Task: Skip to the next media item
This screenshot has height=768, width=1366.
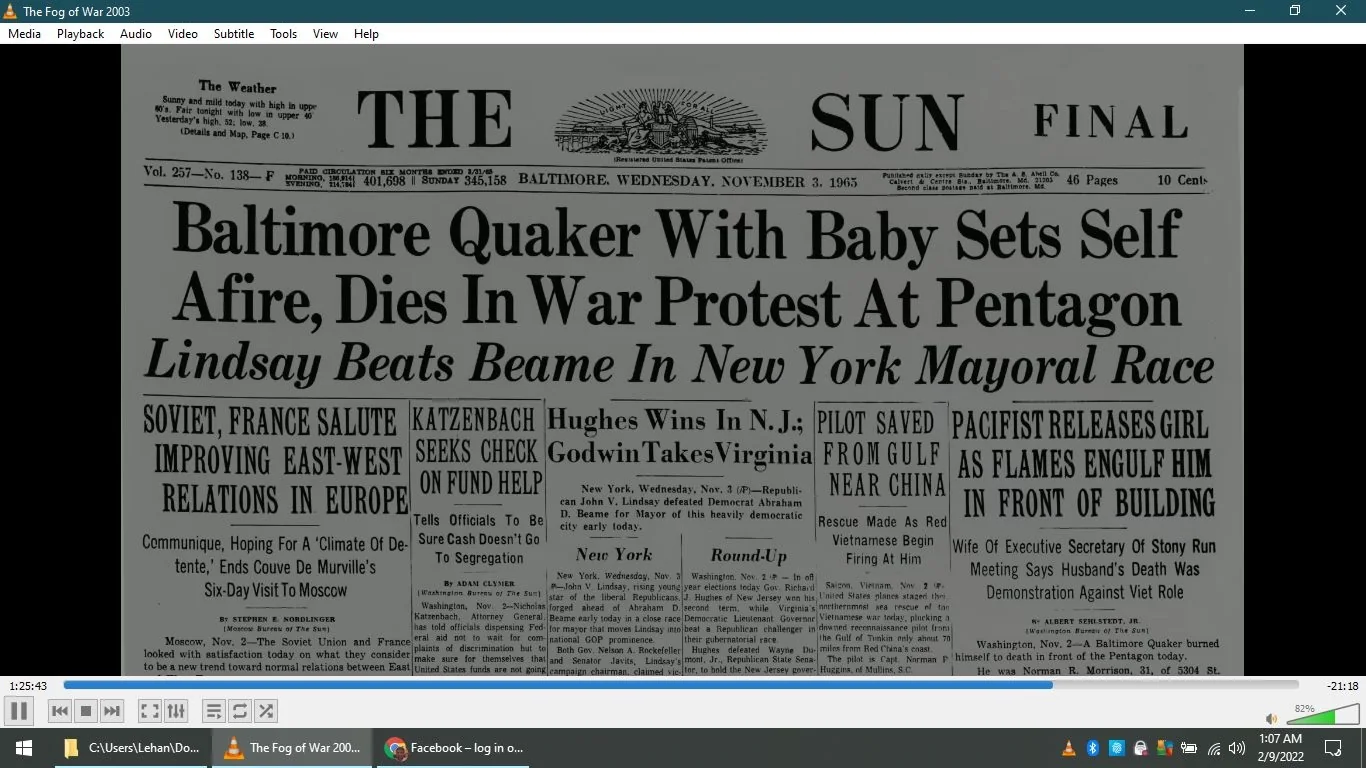Action: 112,711
